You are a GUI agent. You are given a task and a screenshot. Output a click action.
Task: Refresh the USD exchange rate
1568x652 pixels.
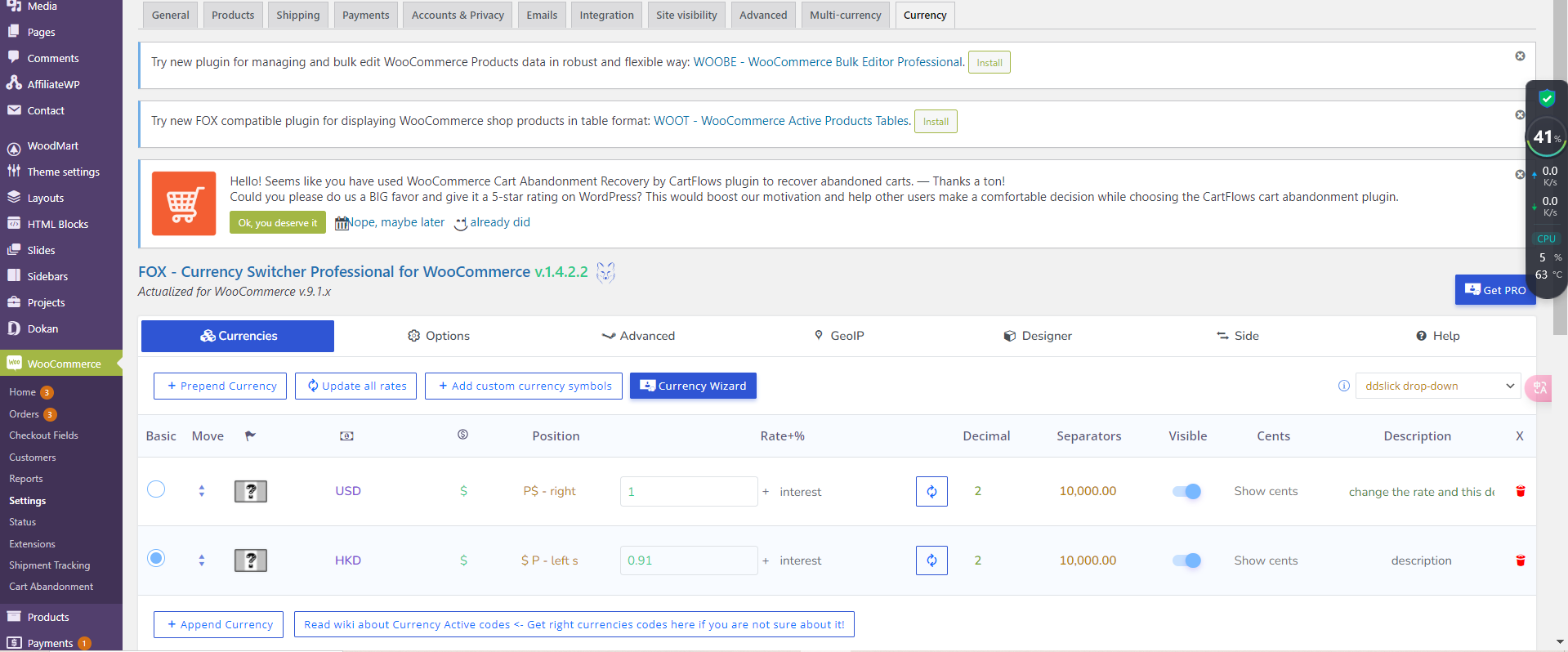point(931,491)
